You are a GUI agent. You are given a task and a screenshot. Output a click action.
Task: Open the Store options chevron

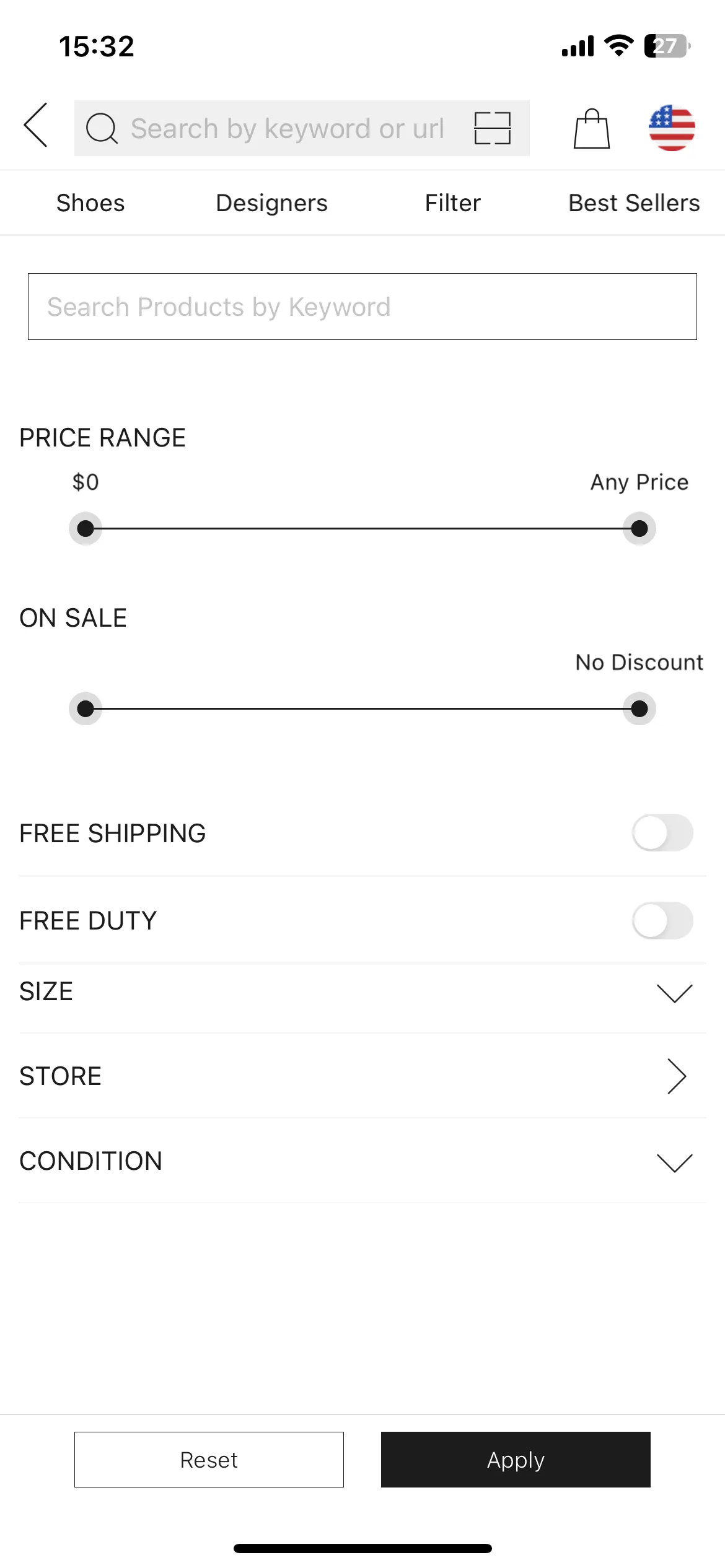tap(677, 1076)
